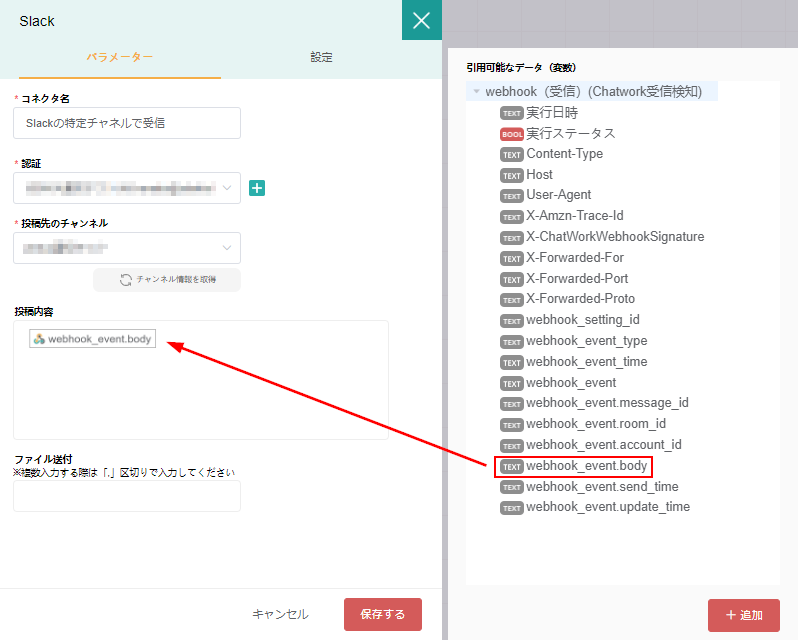Screen dimensions: 798x640
Task: Select the X-ChatWorkWebhookSignature variable
Action: tap(602, 237)
